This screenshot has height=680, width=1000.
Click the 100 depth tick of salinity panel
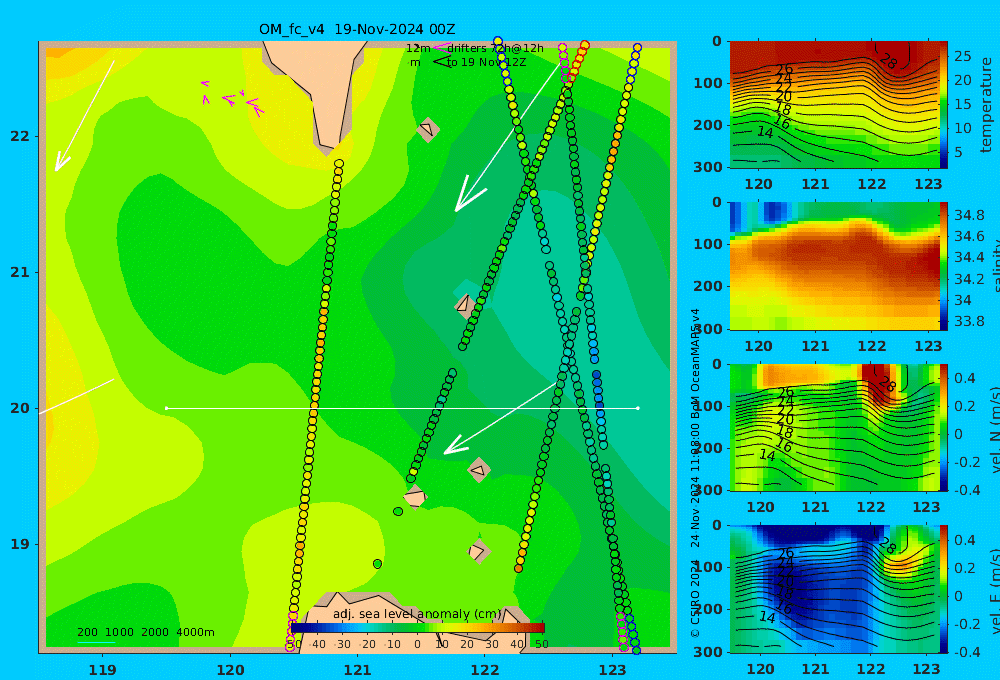pos(709,244)
